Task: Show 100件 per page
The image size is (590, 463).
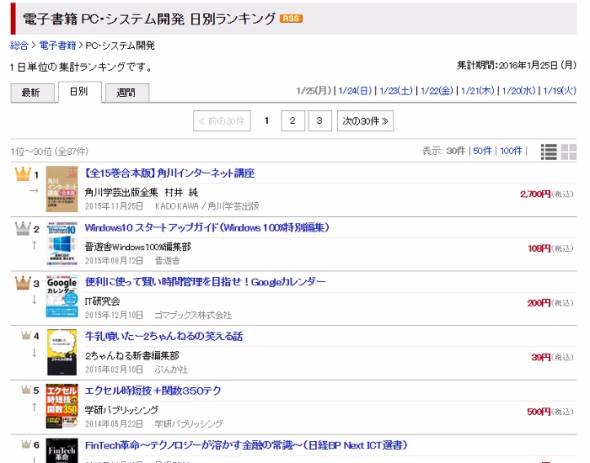Action: point(511,151)
